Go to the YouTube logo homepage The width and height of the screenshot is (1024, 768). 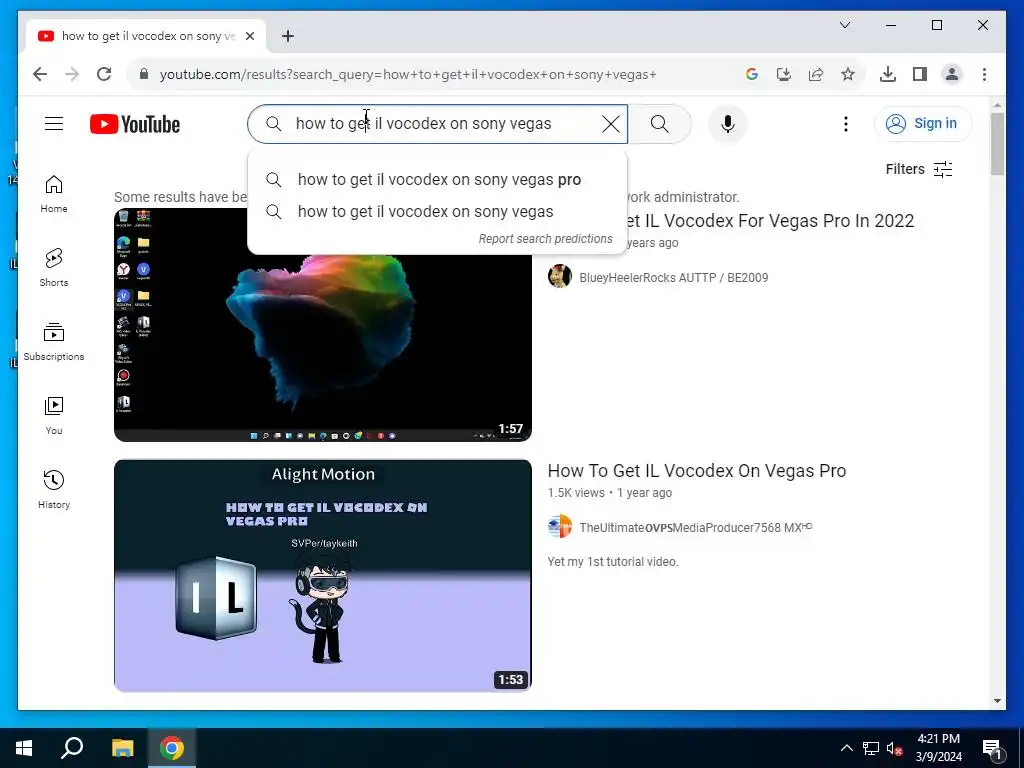tap(135, 124)
